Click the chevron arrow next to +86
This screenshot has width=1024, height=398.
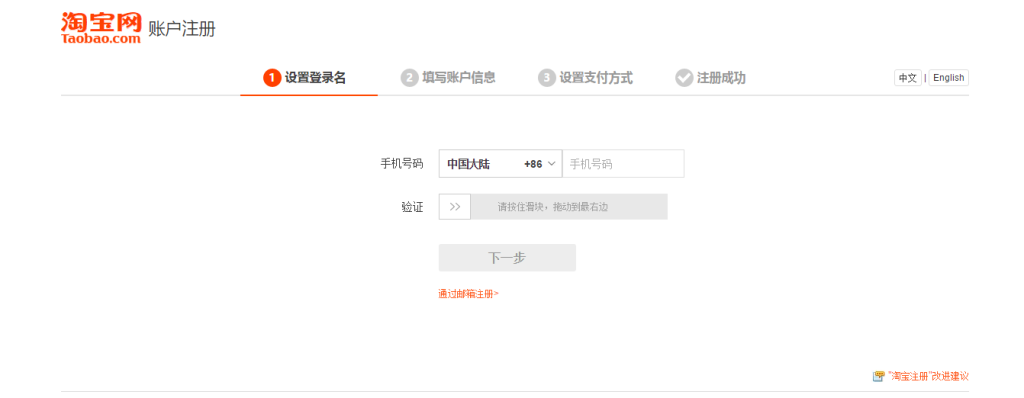(x=551, y=163)
